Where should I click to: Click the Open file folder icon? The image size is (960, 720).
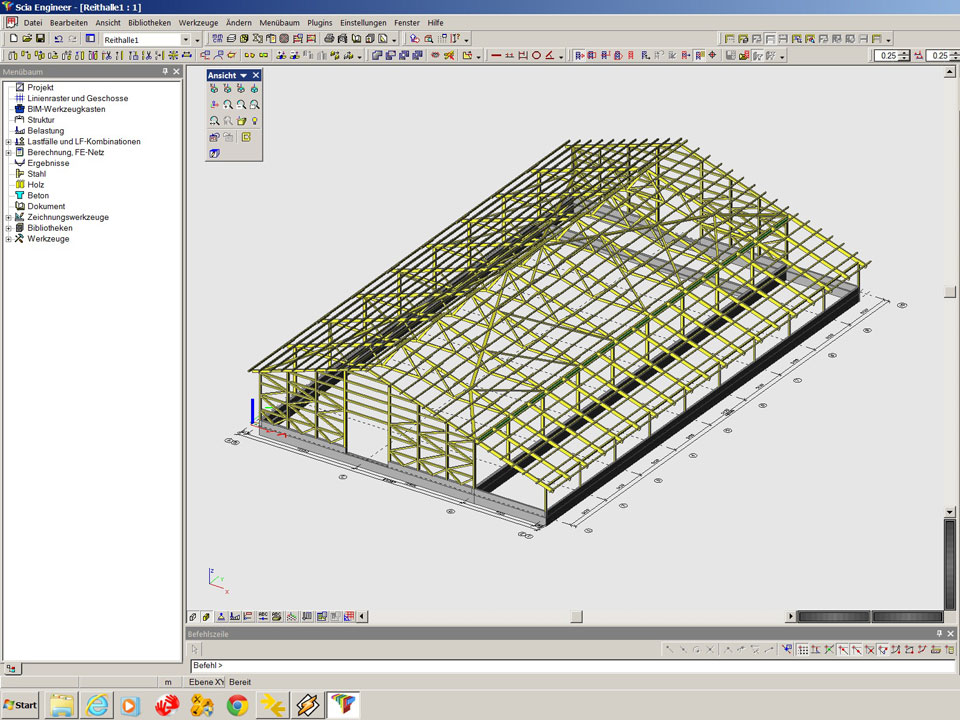click(x=27, y=39)
